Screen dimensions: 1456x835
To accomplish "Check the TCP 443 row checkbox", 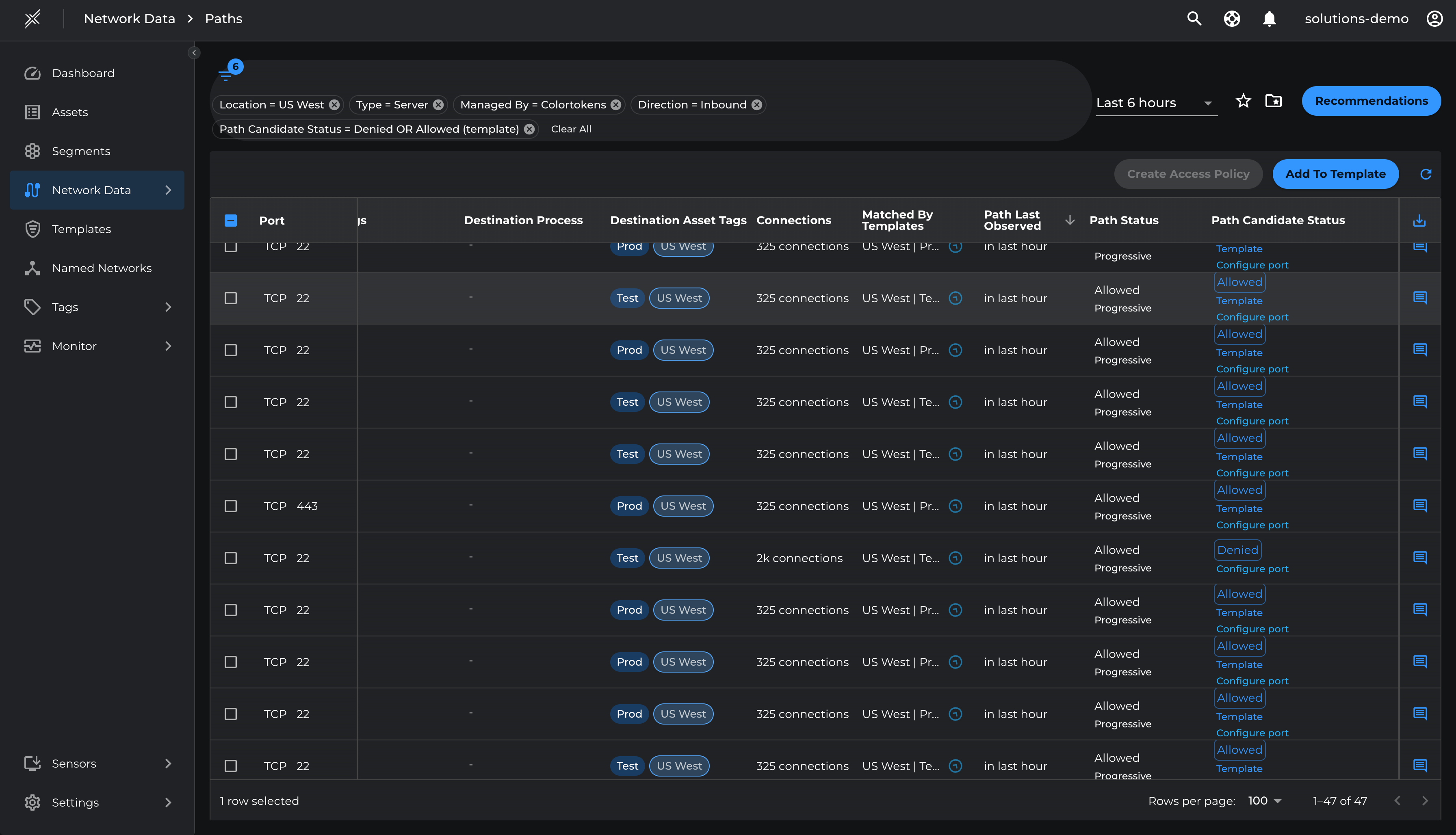I will point(231,506).
